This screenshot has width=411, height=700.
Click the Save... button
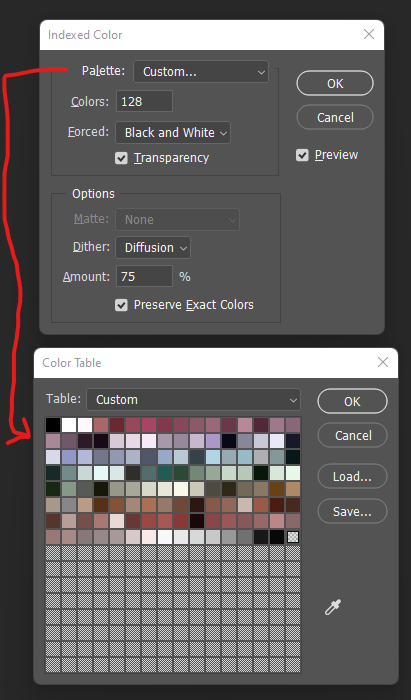[352, 511]
